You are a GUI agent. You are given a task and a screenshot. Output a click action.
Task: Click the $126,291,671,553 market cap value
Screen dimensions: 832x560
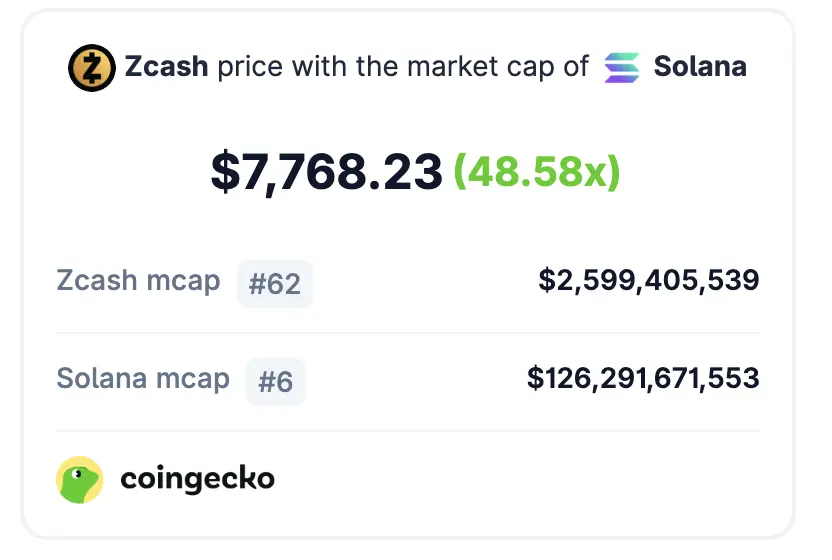coord(643,379)
